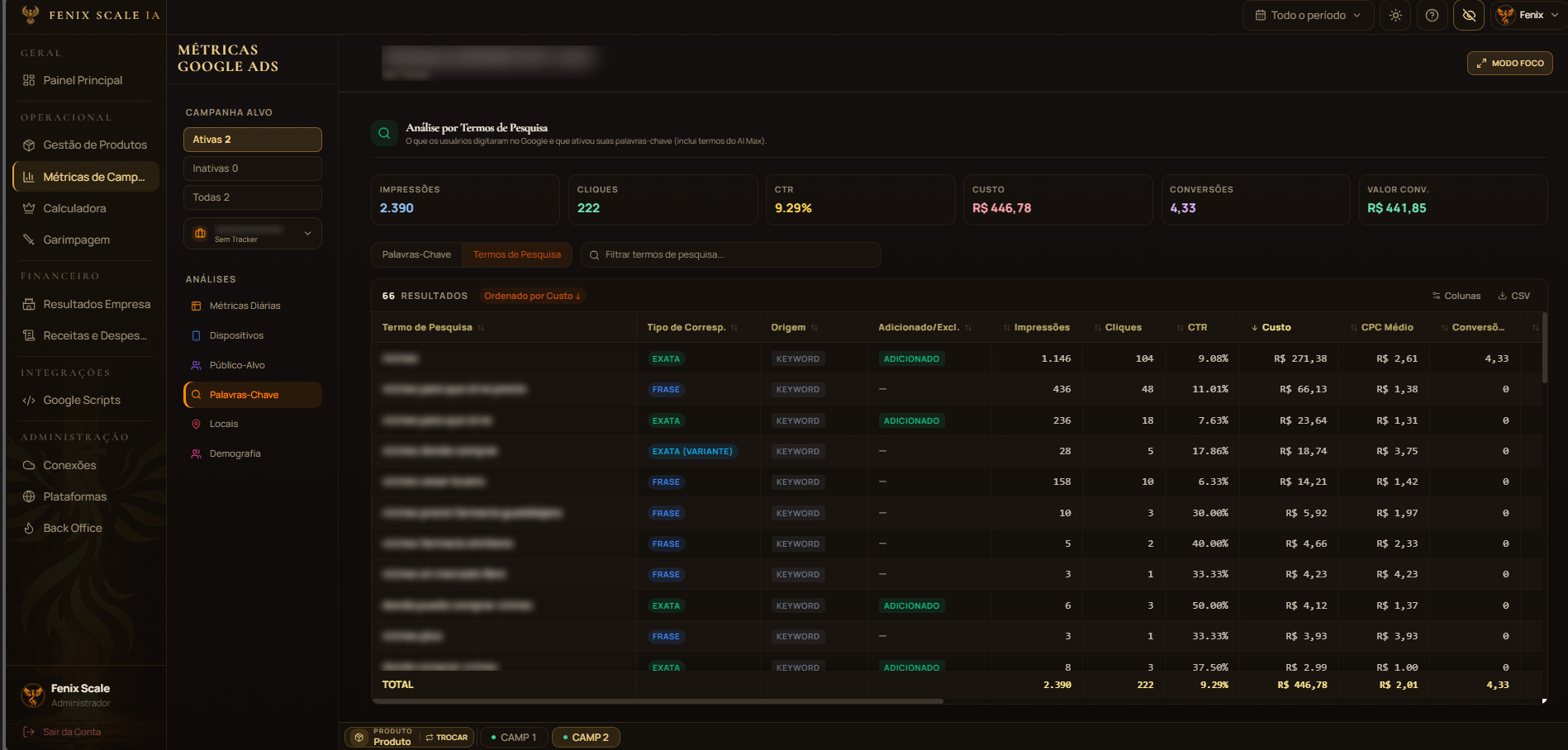
Task: Download the results as CSV
Action: [1514, 296]
